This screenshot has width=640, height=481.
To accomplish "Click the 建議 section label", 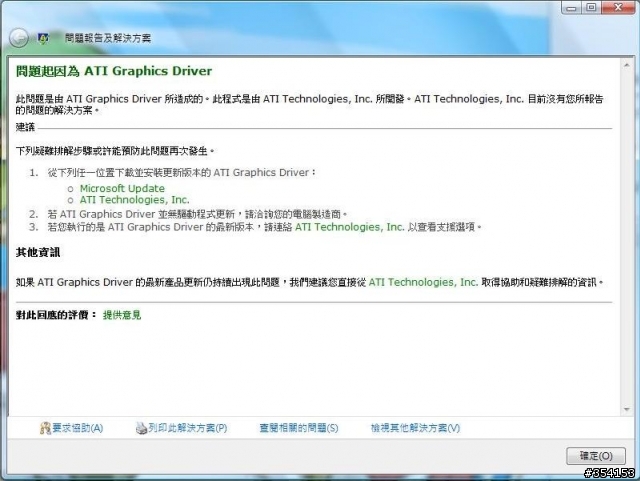I will coord(25,127).
